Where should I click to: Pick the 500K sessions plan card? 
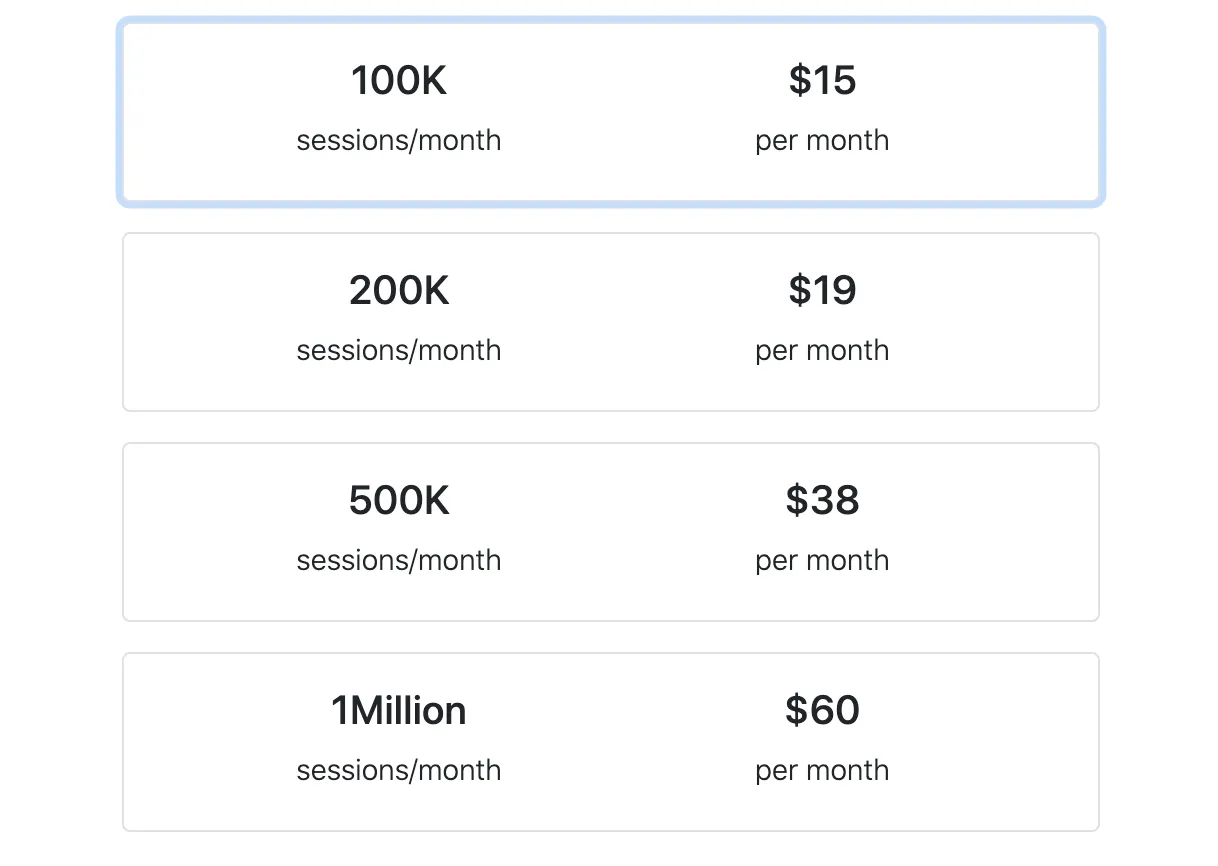click(x=611, y=532)
